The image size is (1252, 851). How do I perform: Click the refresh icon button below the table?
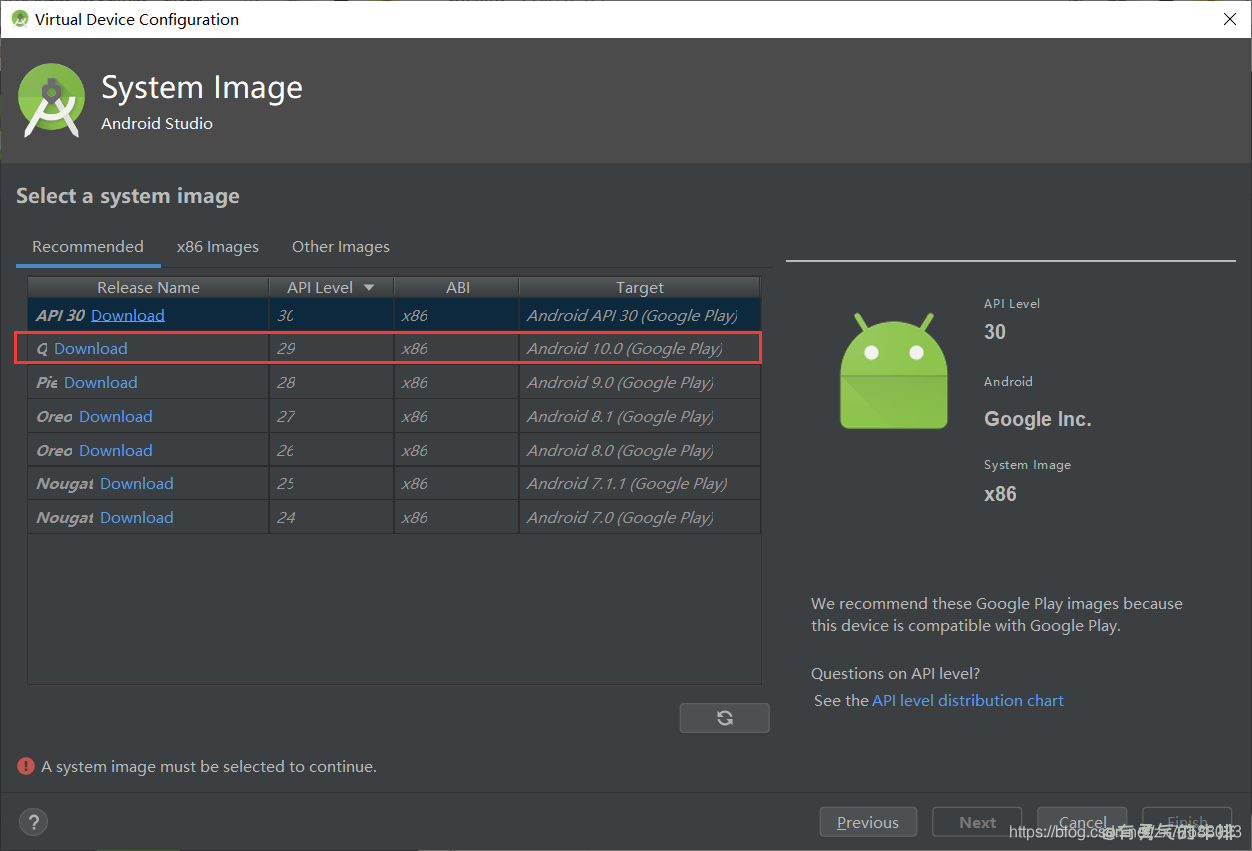pyautogui.click(x=724, y=717)
